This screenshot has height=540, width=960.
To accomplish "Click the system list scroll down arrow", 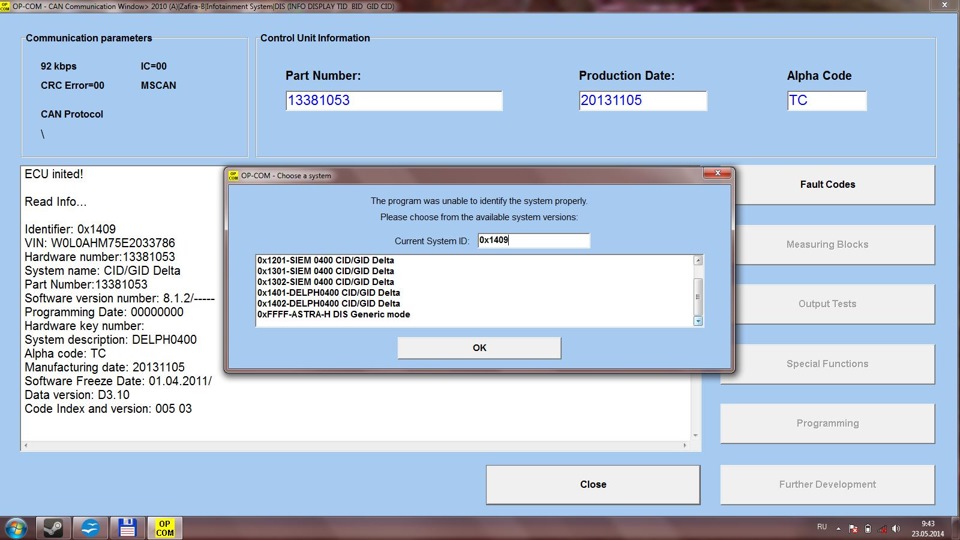I will 697,321.
